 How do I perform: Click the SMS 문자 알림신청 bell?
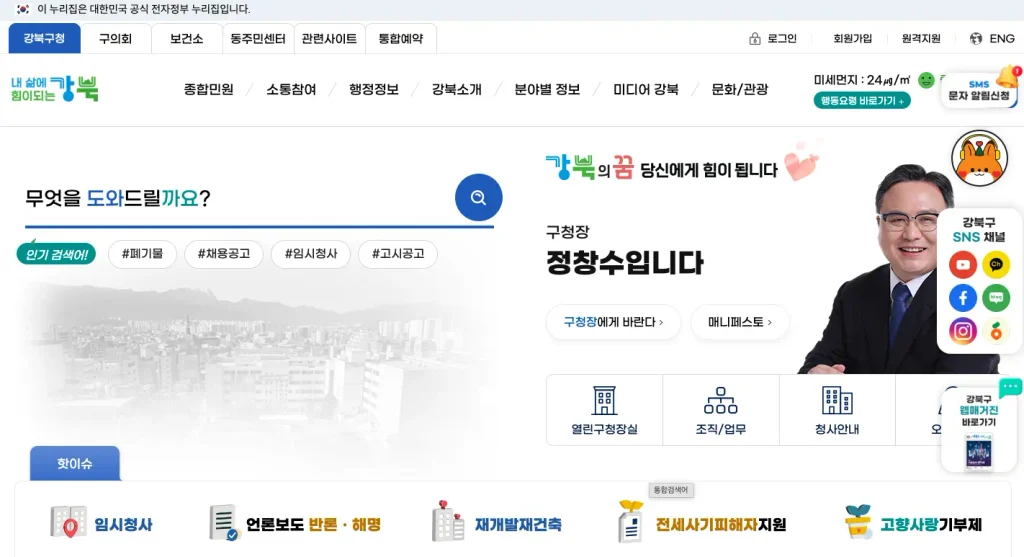click(1008, 76)
